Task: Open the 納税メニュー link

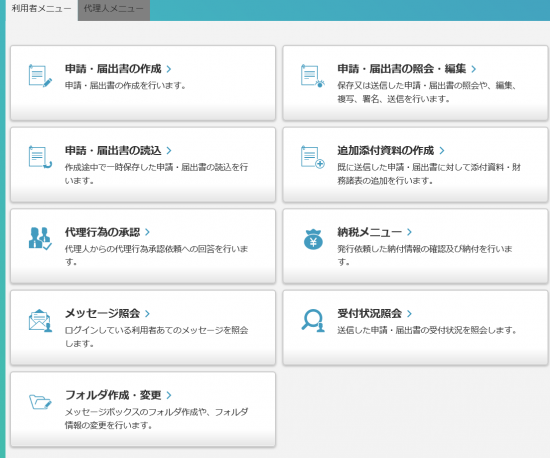Action: coord(369,232)
